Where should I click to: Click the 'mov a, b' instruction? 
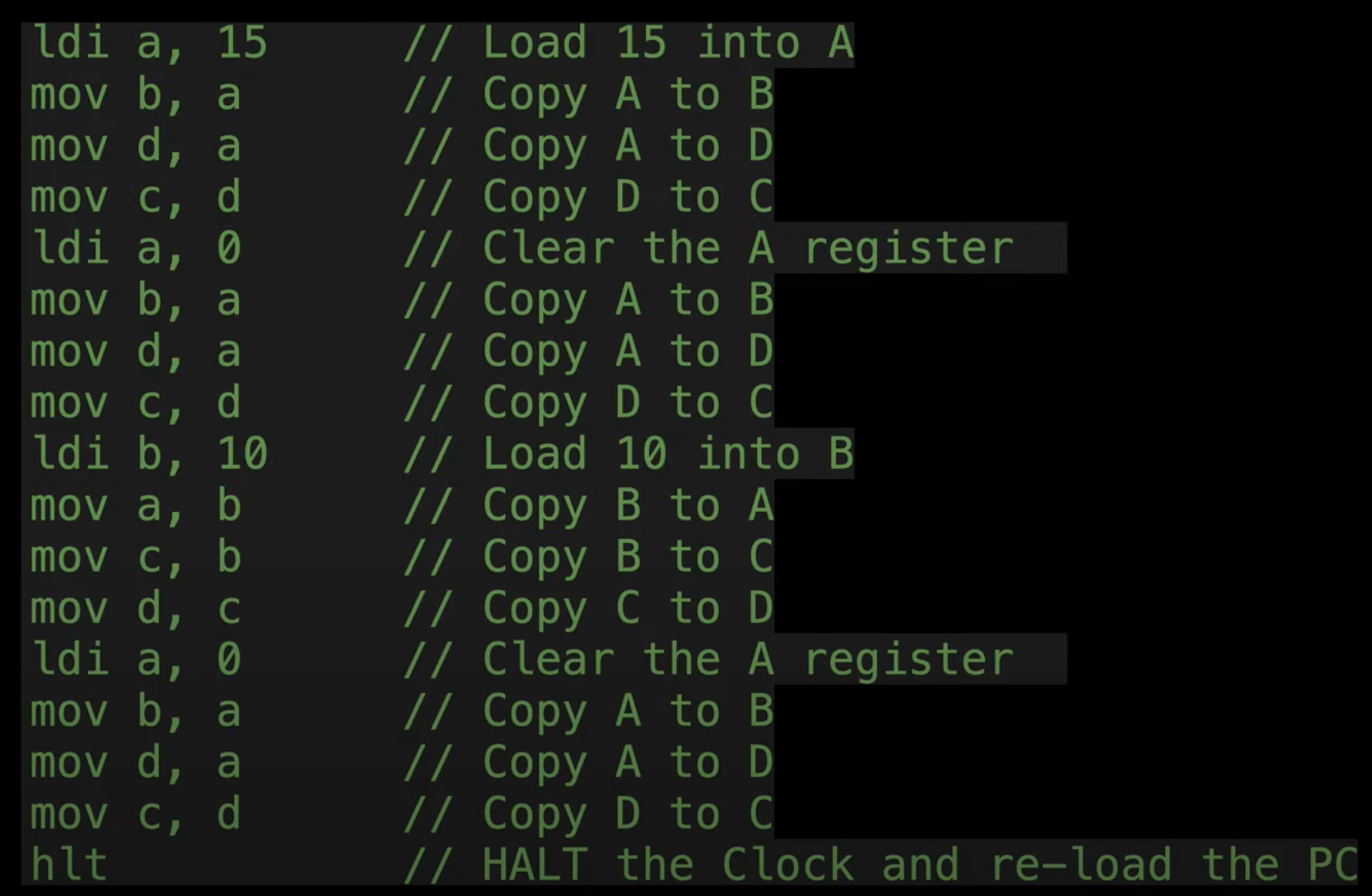[136, 506]
